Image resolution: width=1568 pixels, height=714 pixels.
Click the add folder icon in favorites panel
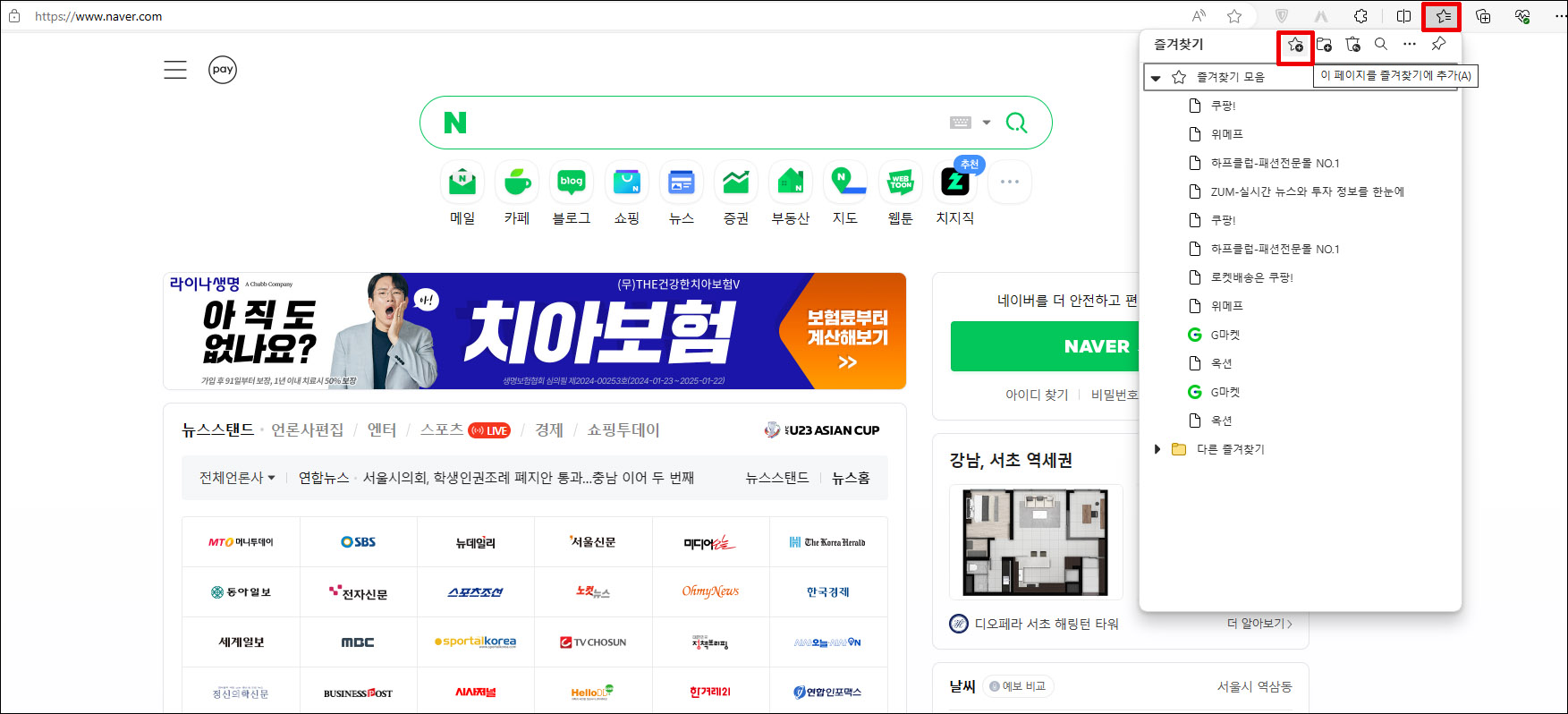coord(1324,44)
